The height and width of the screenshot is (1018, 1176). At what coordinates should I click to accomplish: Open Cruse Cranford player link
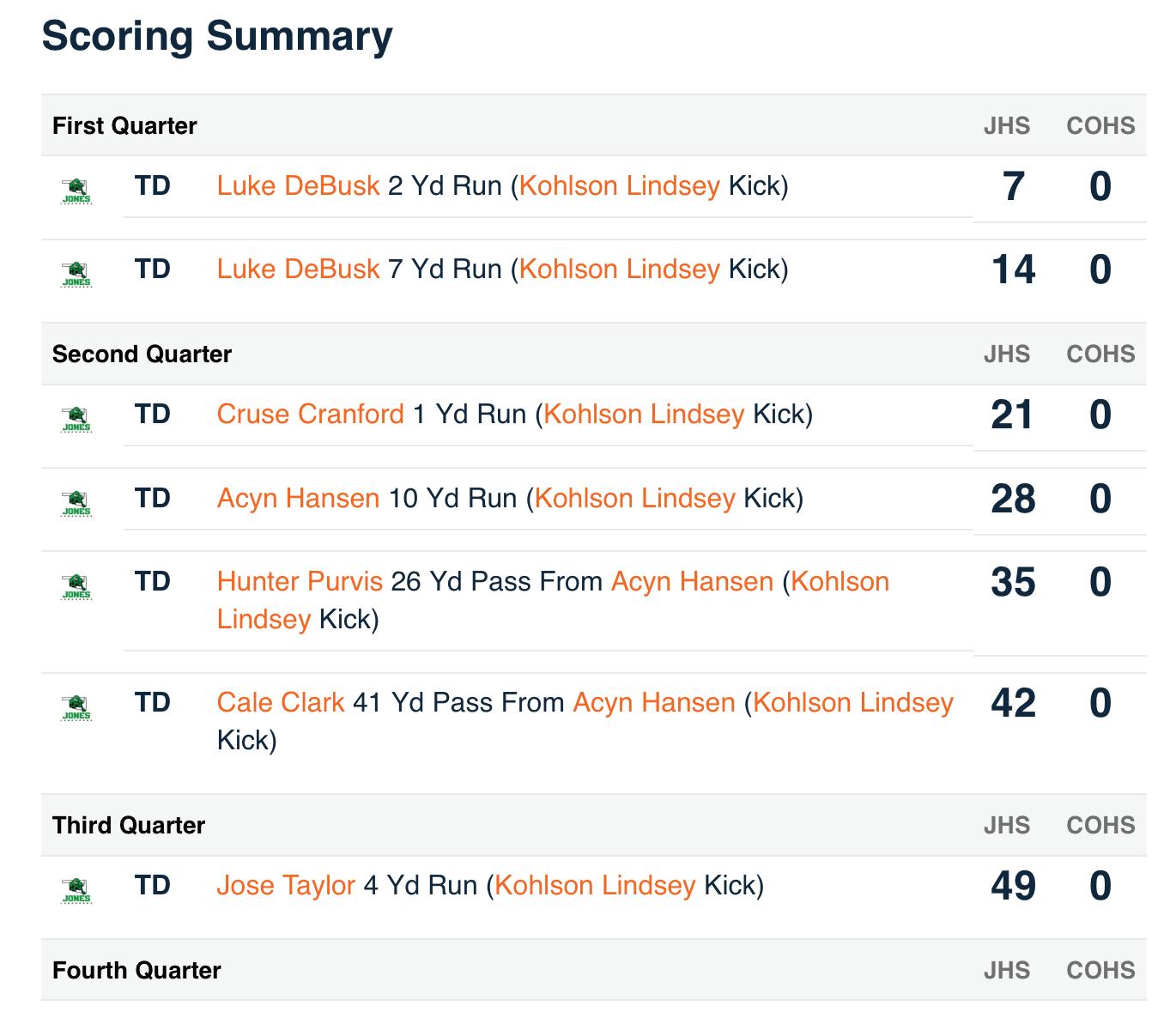pos(310,414)
